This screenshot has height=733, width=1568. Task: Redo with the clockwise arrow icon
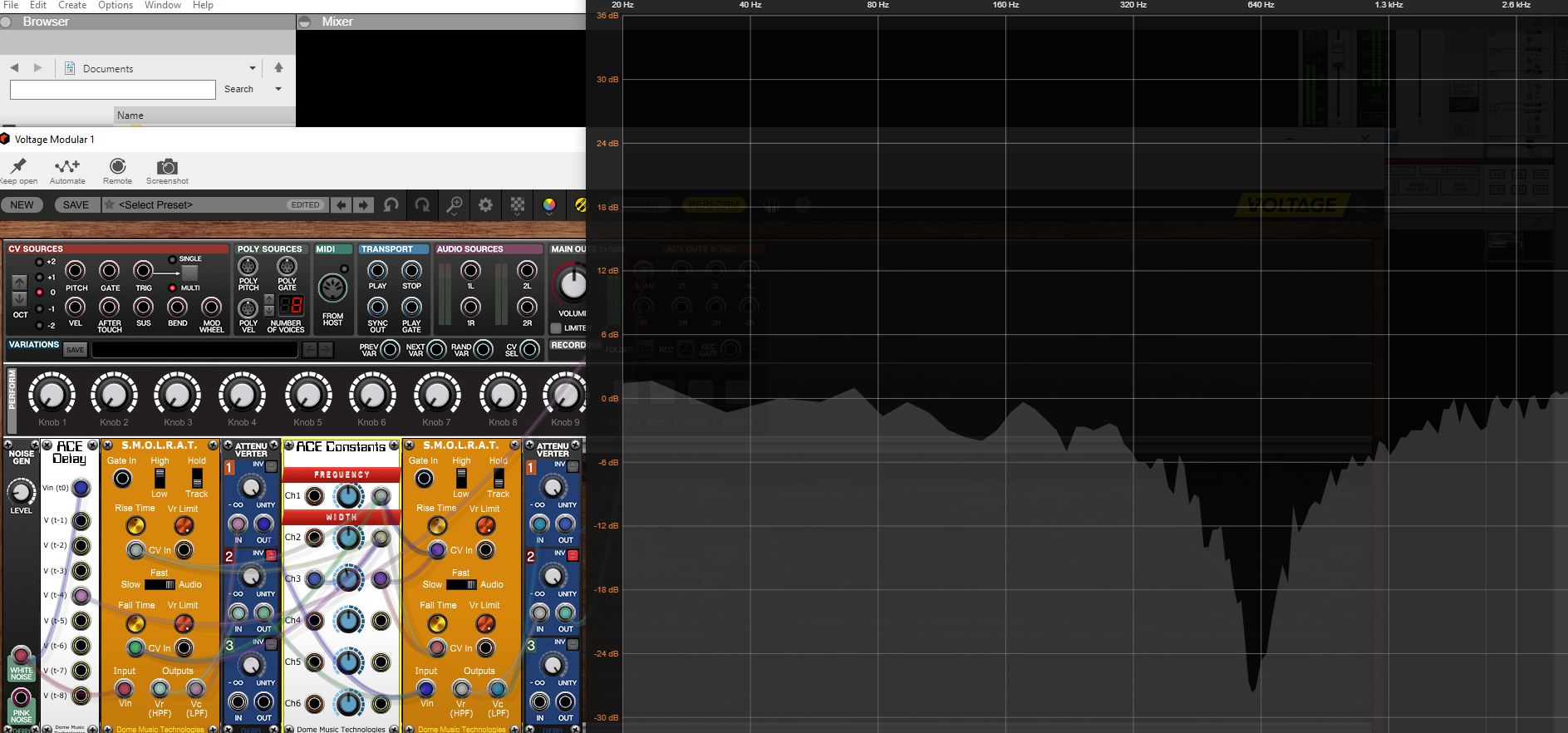423,204
